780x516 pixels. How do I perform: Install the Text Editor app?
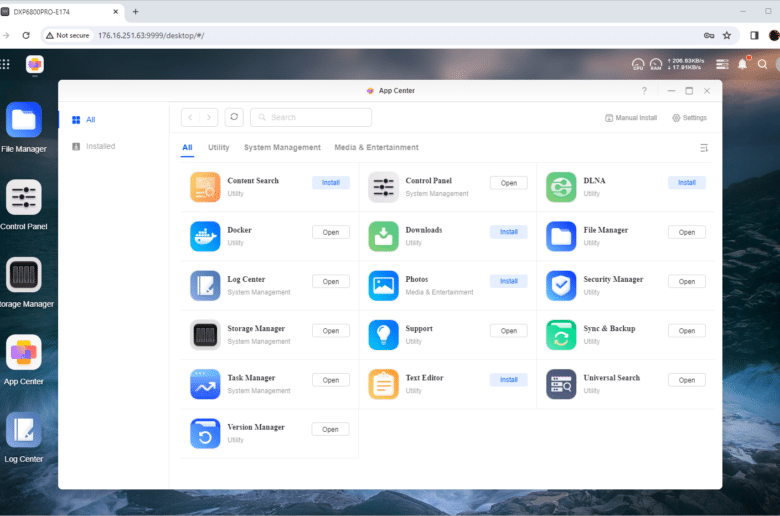point(508,380)
